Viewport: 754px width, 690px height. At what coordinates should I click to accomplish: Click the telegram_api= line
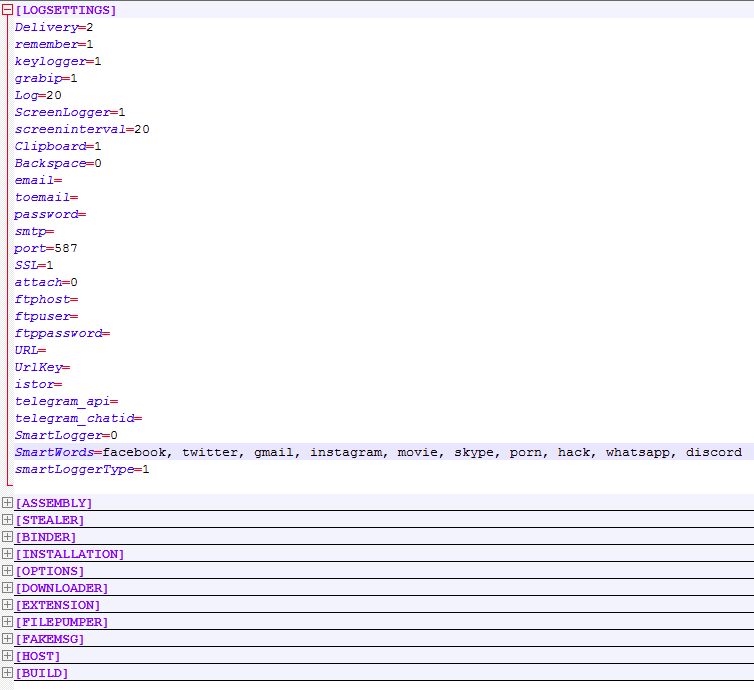(66, 401)
